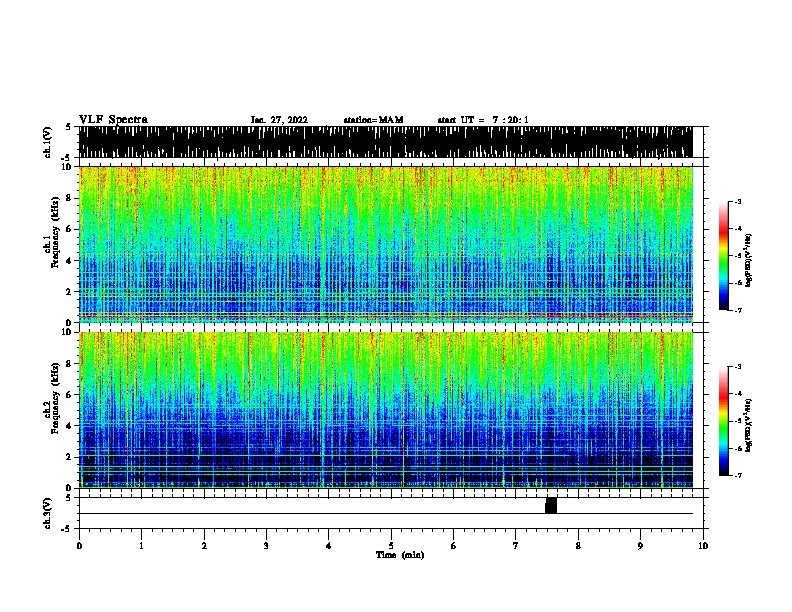Click time axis tick label "5"
Image resolution: width=792 pixels, height=612 pixels.
click(x=391, y=546)
